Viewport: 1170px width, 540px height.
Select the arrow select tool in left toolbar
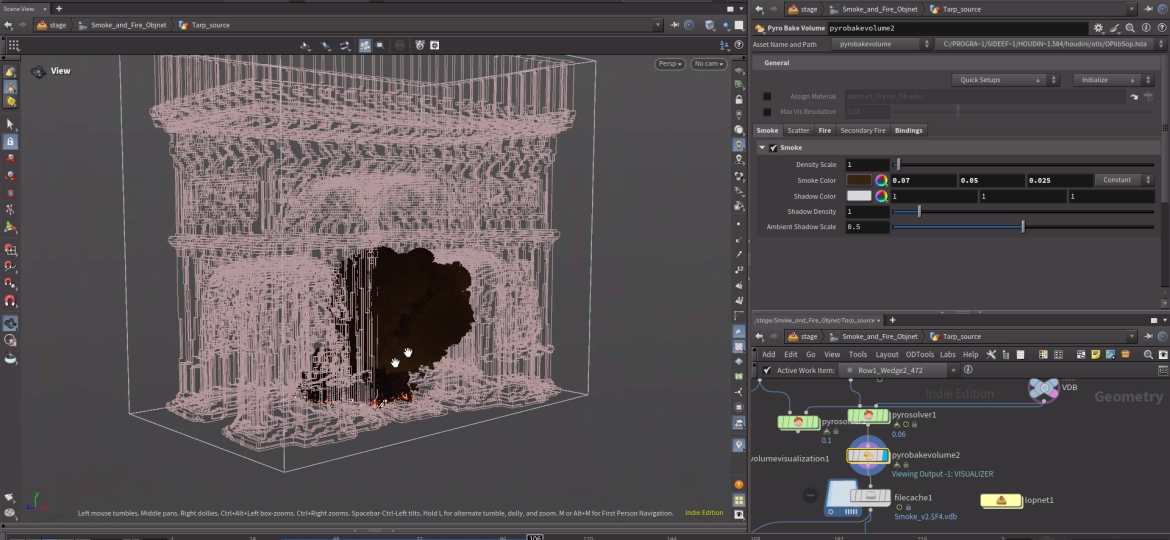pyautogui.click(x=11, y=124)
